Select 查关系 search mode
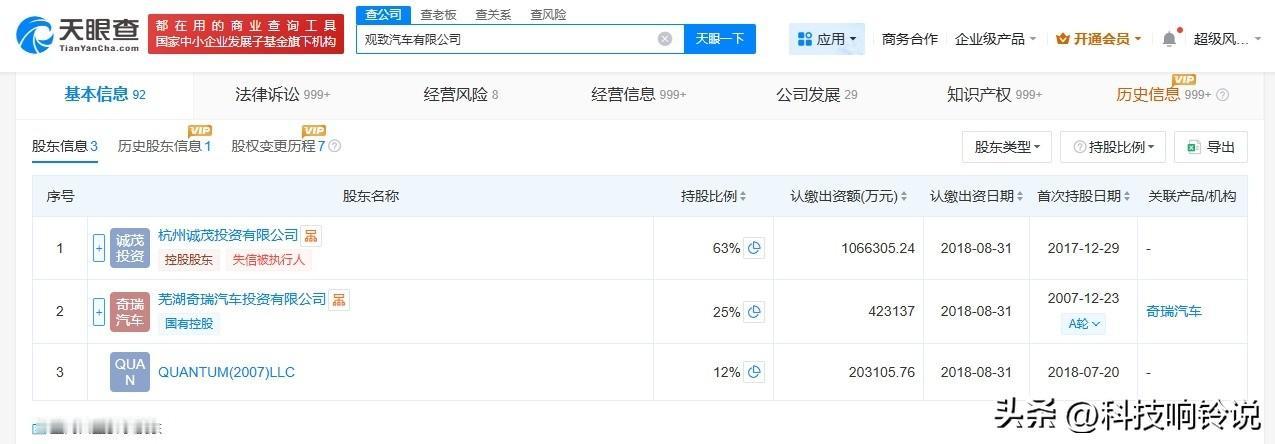 click(493, 14)
